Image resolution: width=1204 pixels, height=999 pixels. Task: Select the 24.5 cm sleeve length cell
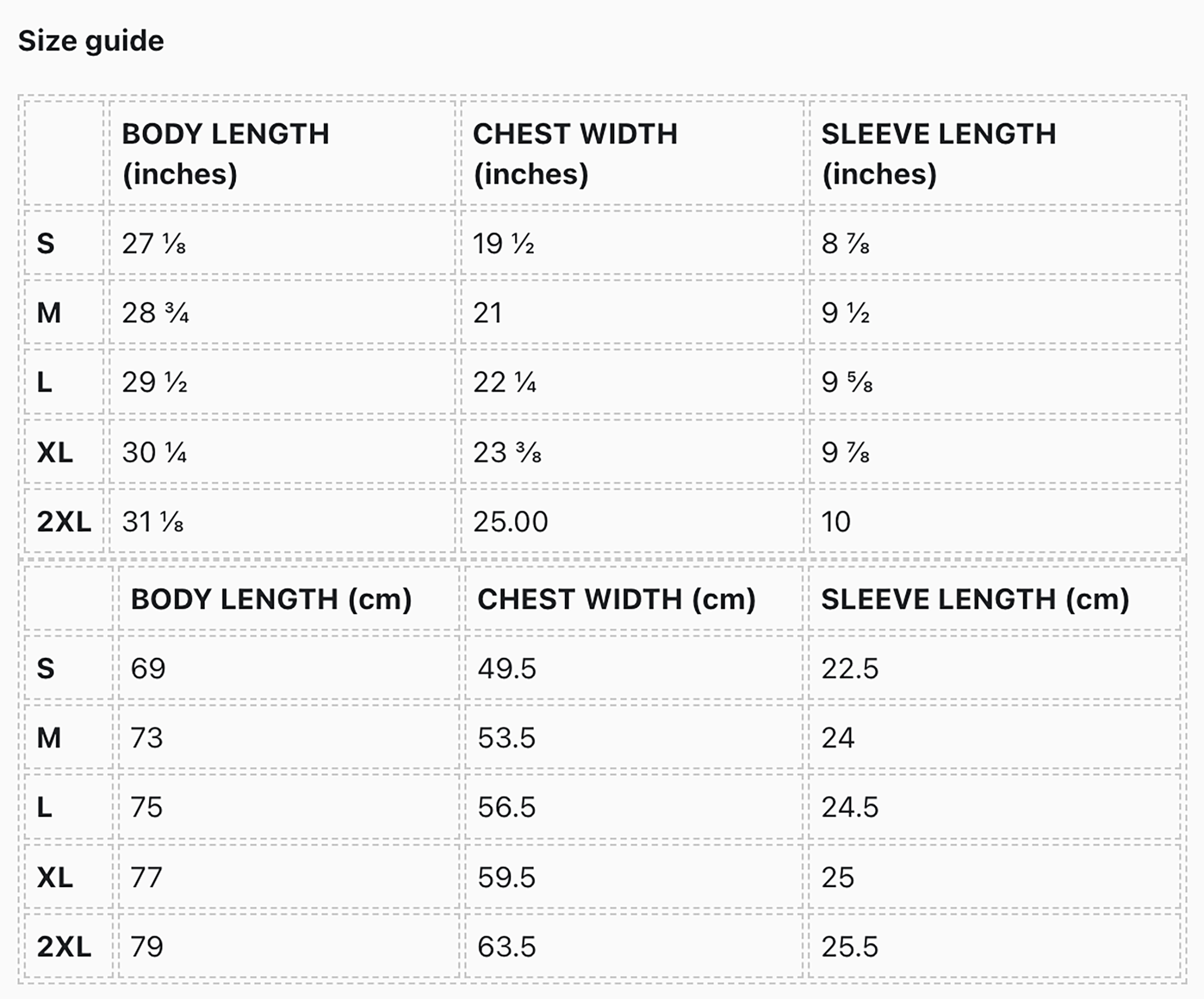coord(850,807)
